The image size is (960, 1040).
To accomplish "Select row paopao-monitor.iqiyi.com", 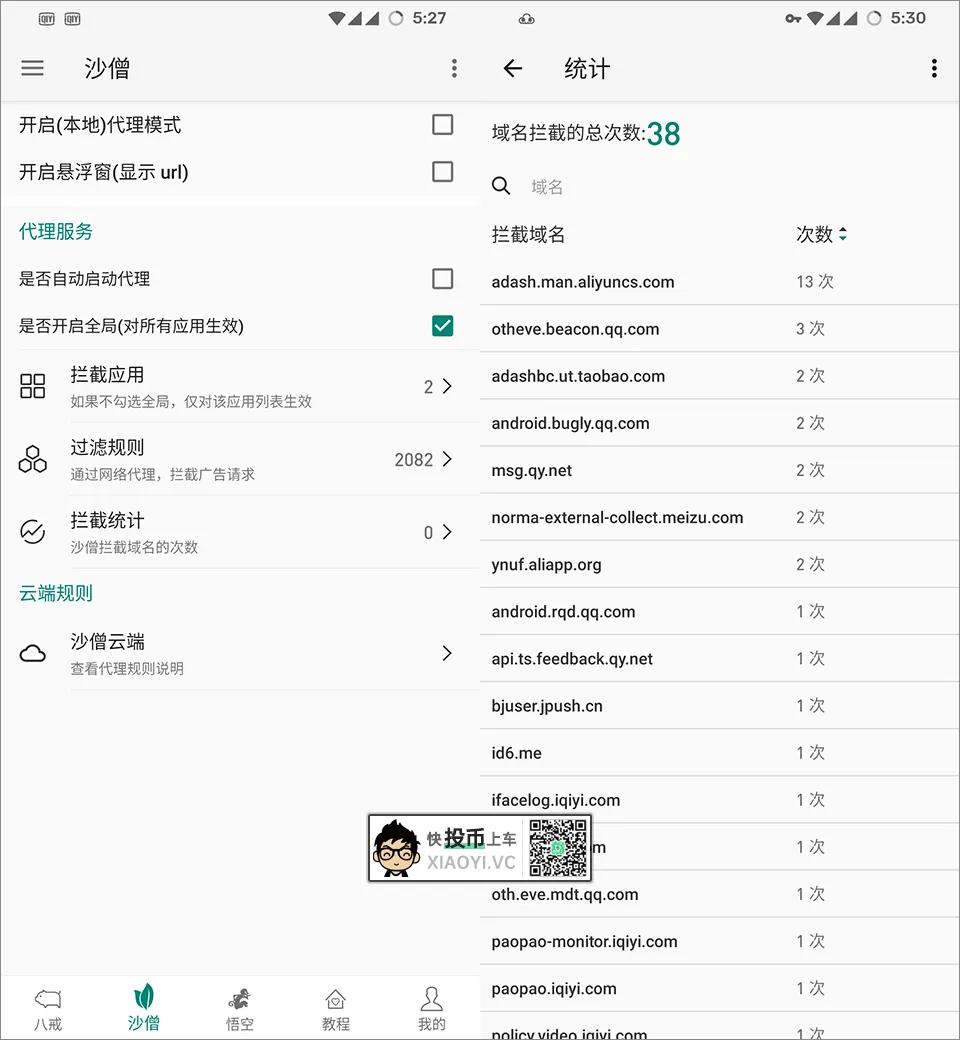I will click(719, 941).
